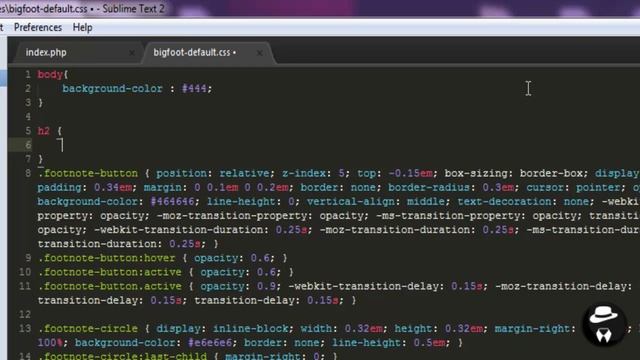This screenshot has height=360, width=640.
Task: Switch to the index.php tab
Action: [x=46, y=52]
